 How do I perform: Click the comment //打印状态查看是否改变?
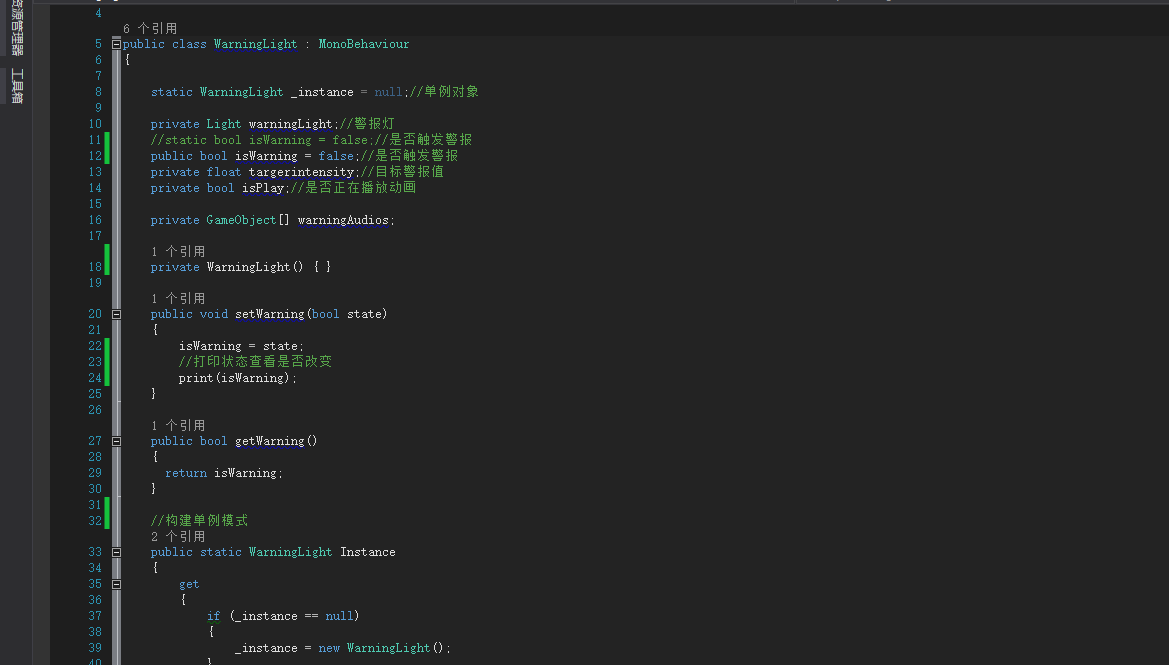[255, 362]
